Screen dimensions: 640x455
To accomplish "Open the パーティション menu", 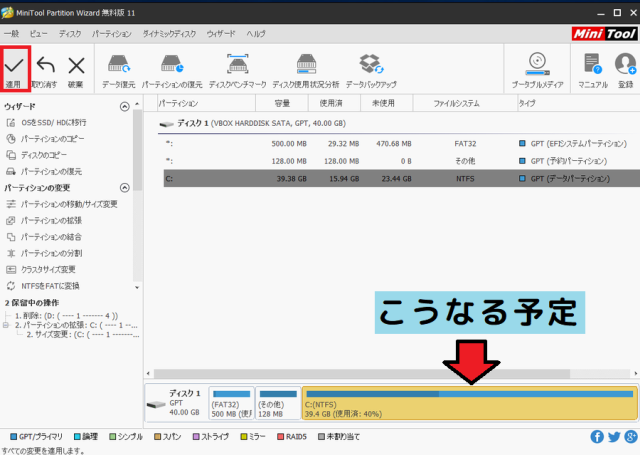I will click(112, 33).
